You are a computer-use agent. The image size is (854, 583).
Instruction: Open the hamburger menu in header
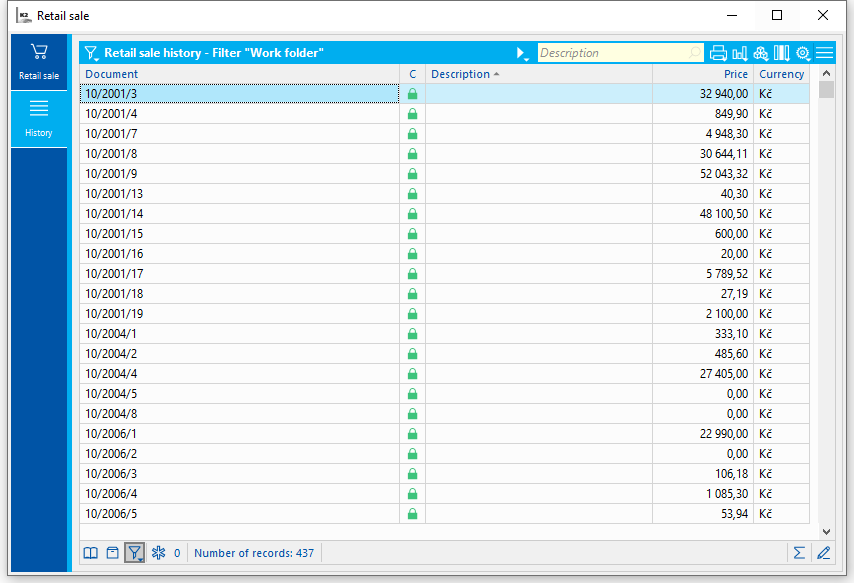pos(825,53)
